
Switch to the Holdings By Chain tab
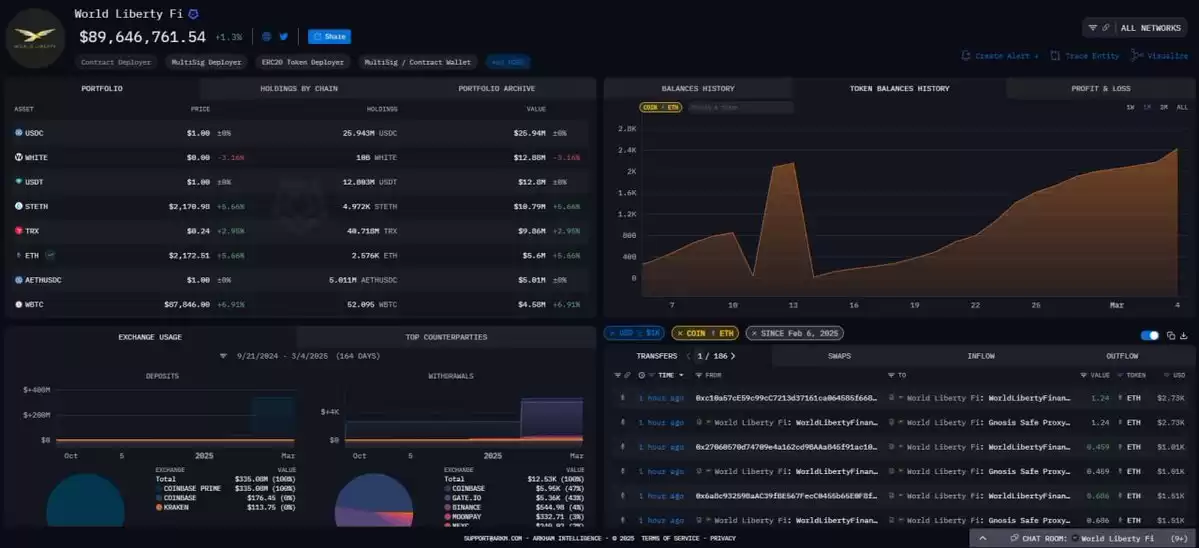click(x=298, y=89)
